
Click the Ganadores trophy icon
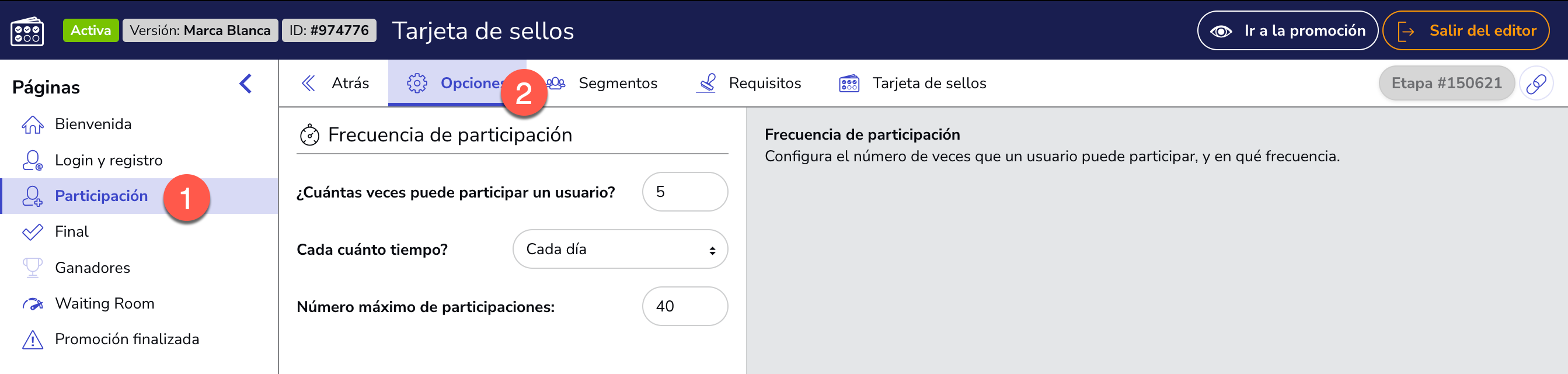[32, 268]
